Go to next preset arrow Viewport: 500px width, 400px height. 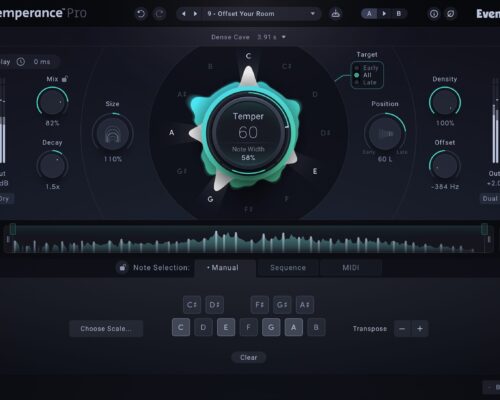[195, 14]
